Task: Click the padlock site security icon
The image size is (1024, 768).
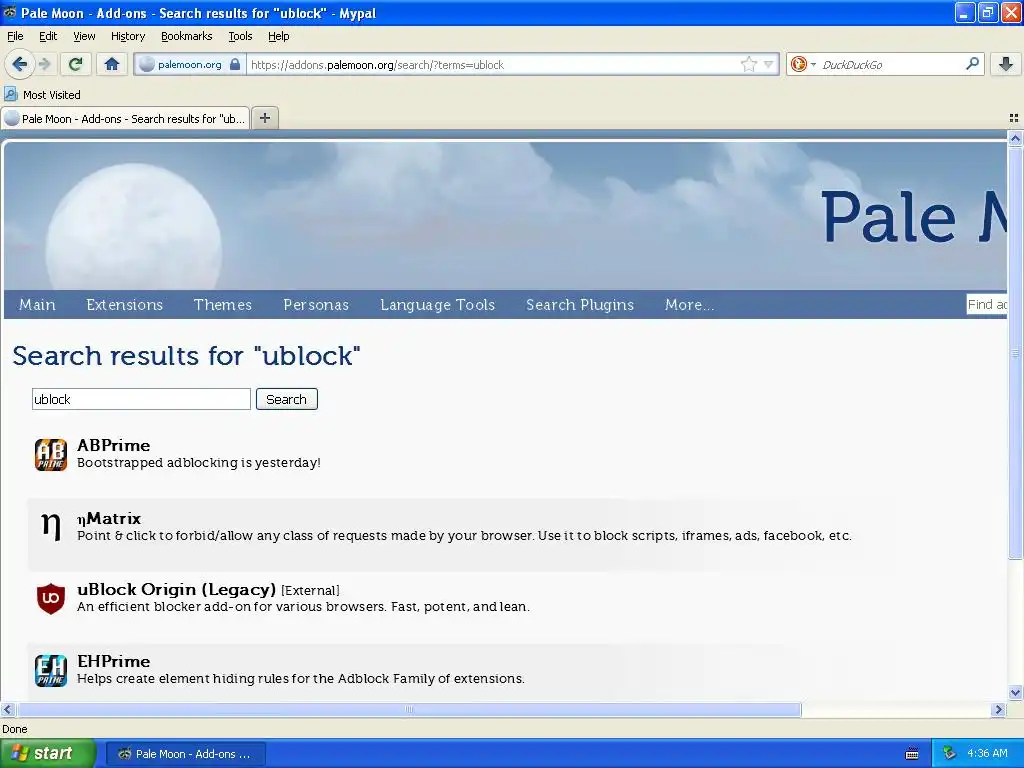Action: [236, 64]
